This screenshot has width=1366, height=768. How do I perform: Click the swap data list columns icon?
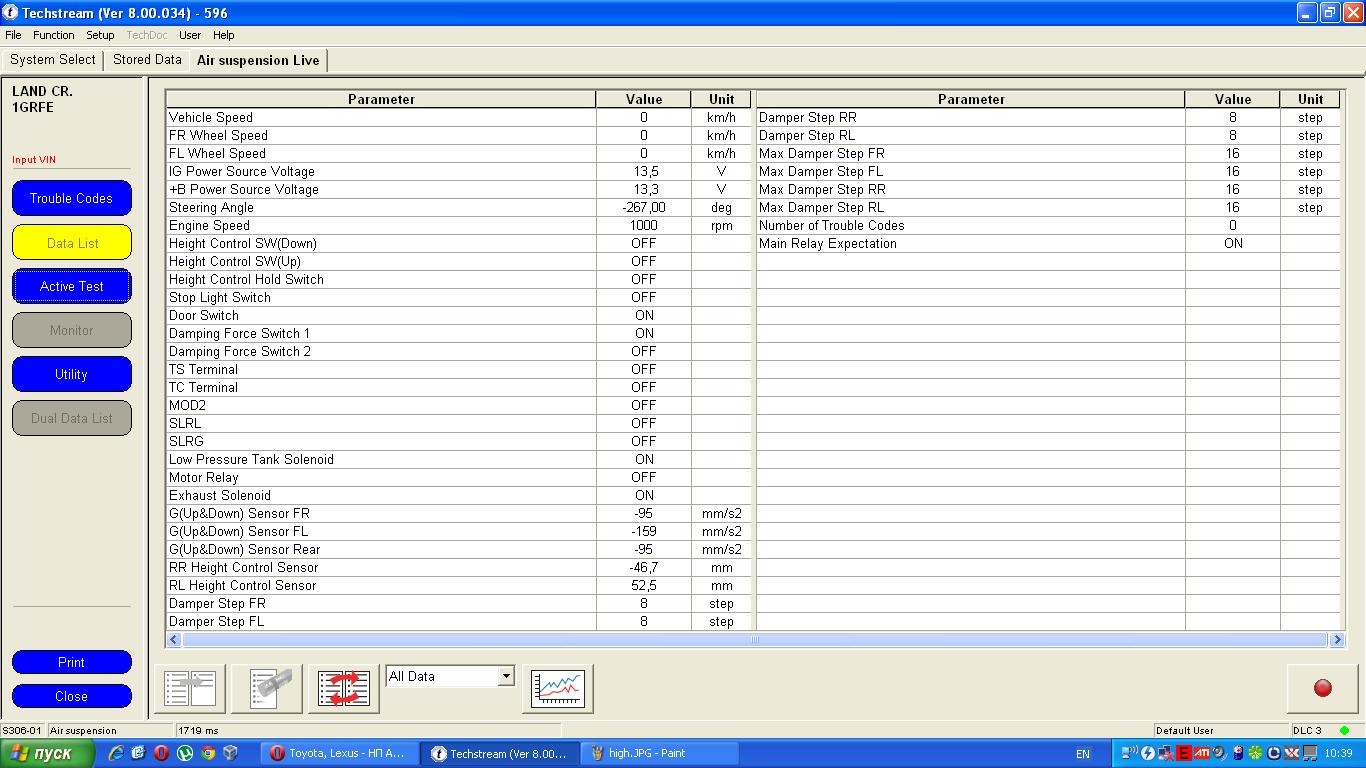coord(344,689)
